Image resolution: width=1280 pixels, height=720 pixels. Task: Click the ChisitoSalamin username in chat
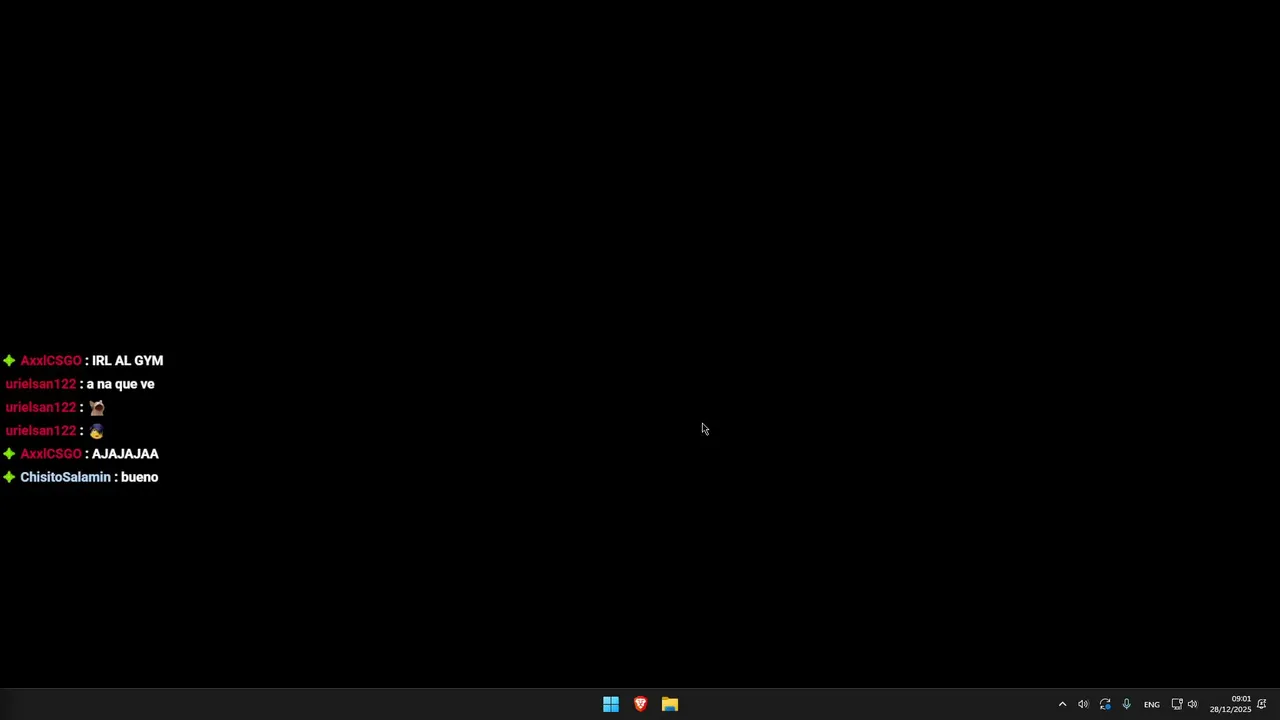tap(66, 477)
